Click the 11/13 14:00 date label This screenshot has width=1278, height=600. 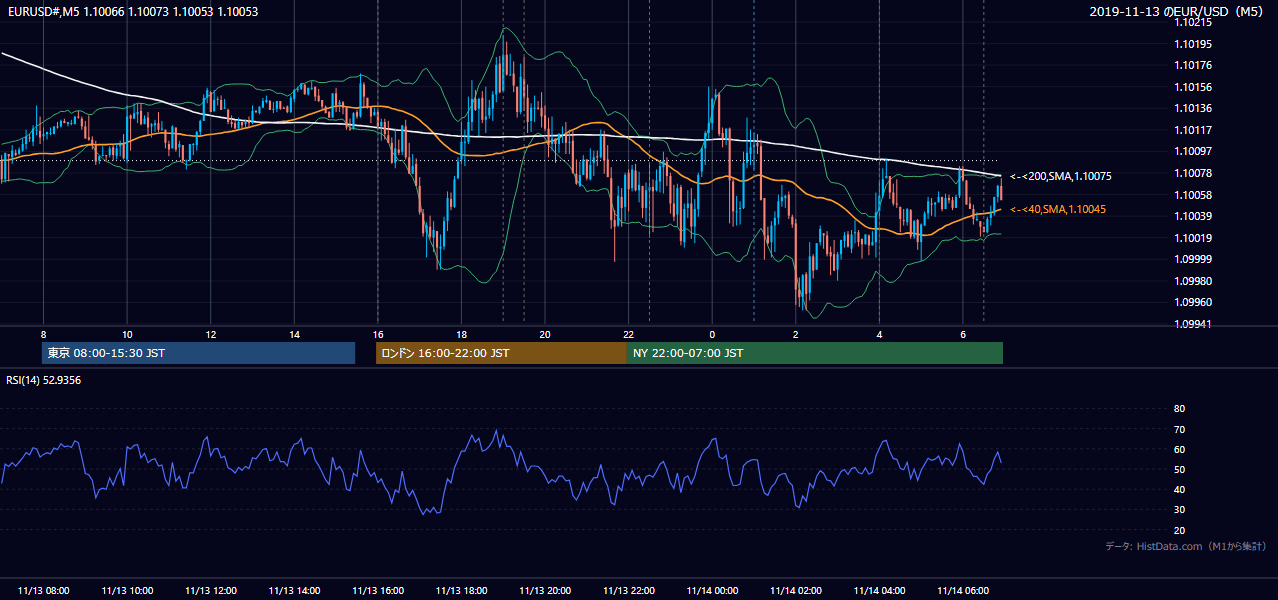click(295, 591)
